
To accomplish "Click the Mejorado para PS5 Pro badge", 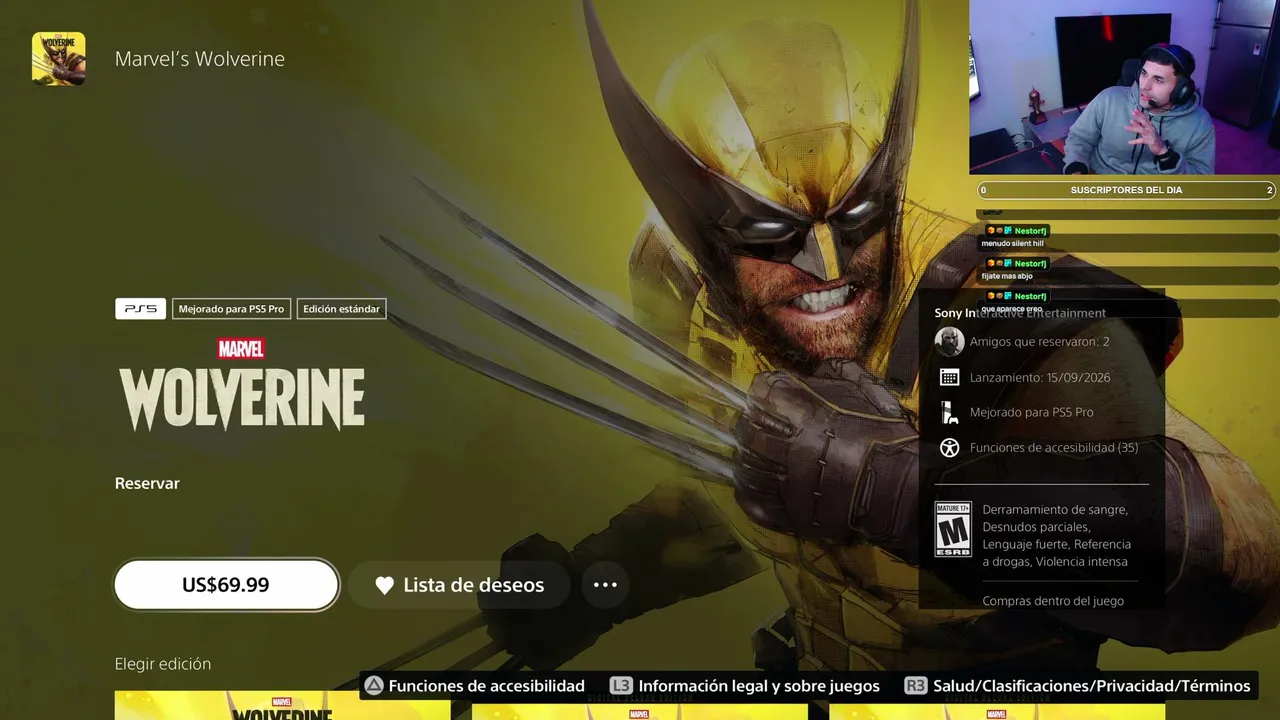I will point(231,309).
